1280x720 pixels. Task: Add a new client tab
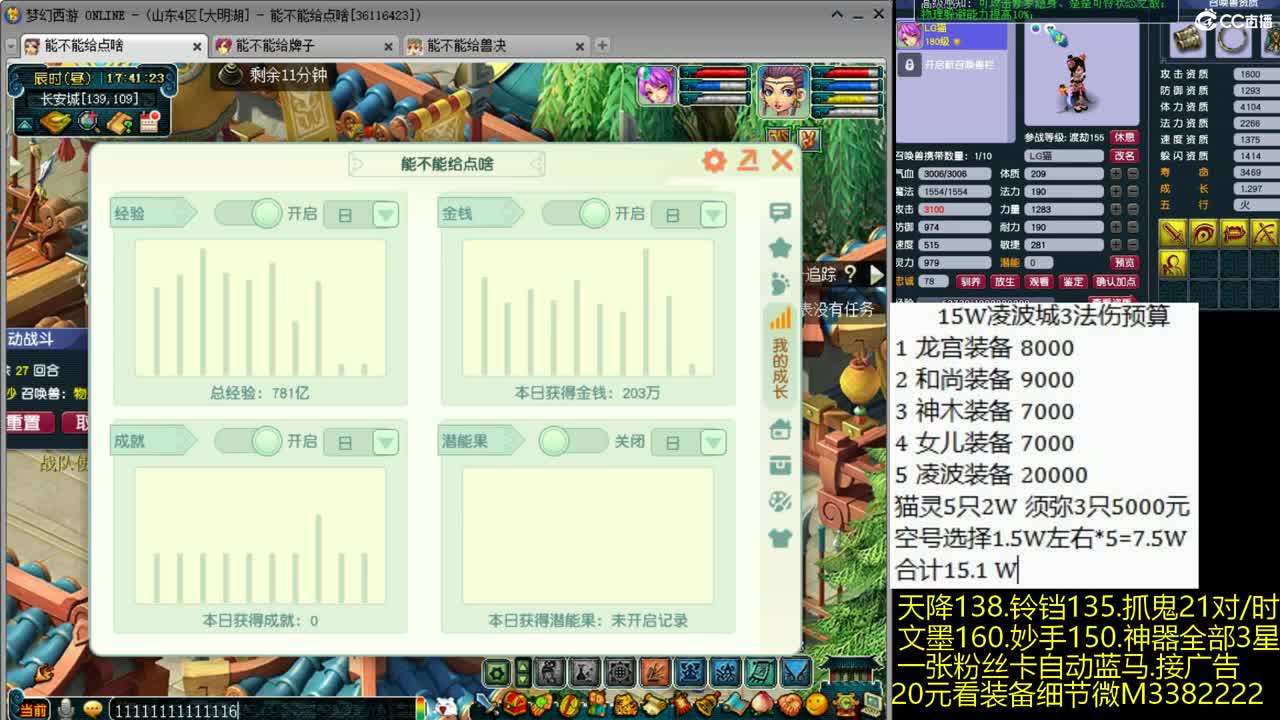coord(602,45)
